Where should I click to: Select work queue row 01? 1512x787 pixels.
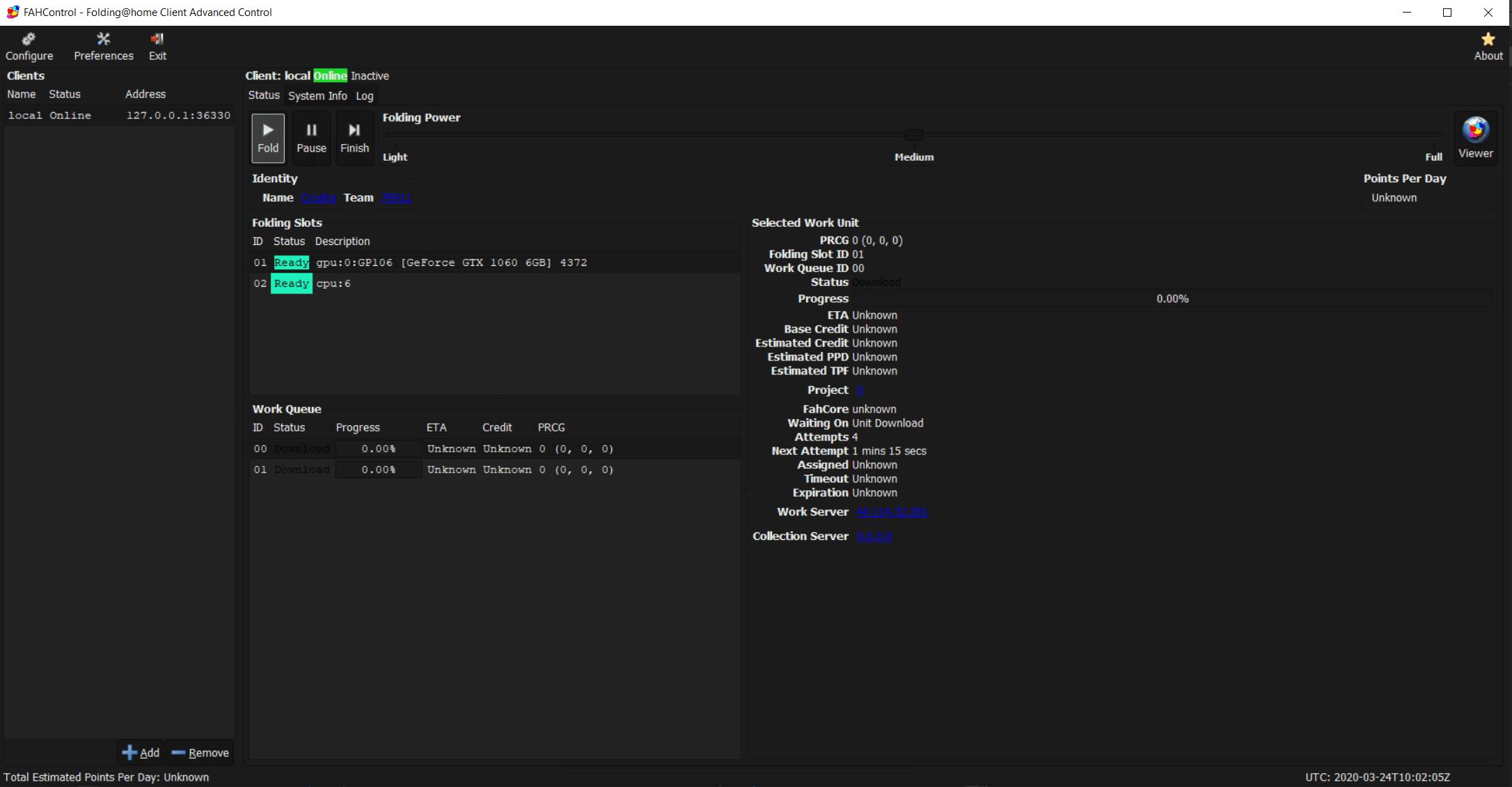[495, 470]
